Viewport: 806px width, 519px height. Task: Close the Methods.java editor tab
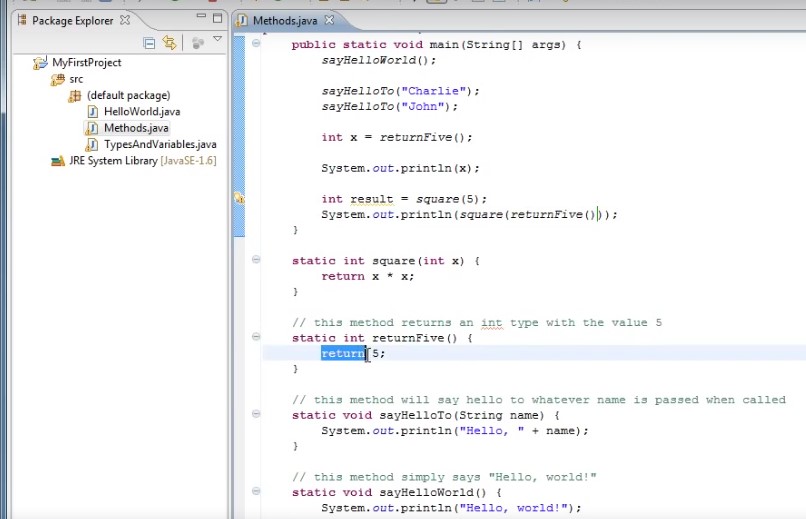pyautogui.click(x=329, y=20)
